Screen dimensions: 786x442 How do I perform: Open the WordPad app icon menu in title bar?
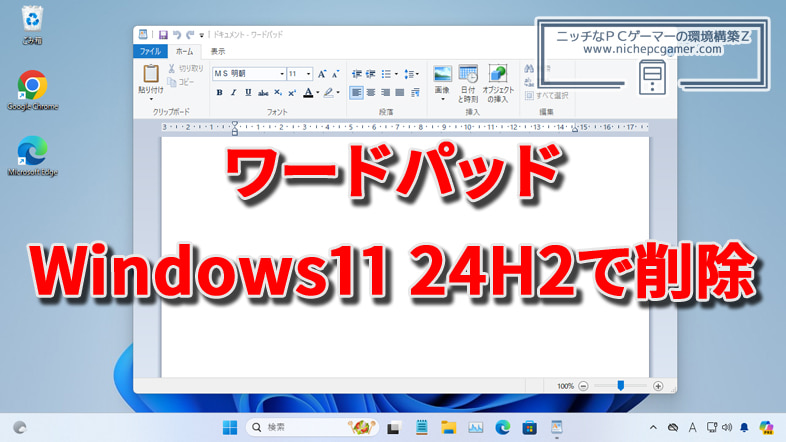[x=143, y=34]
